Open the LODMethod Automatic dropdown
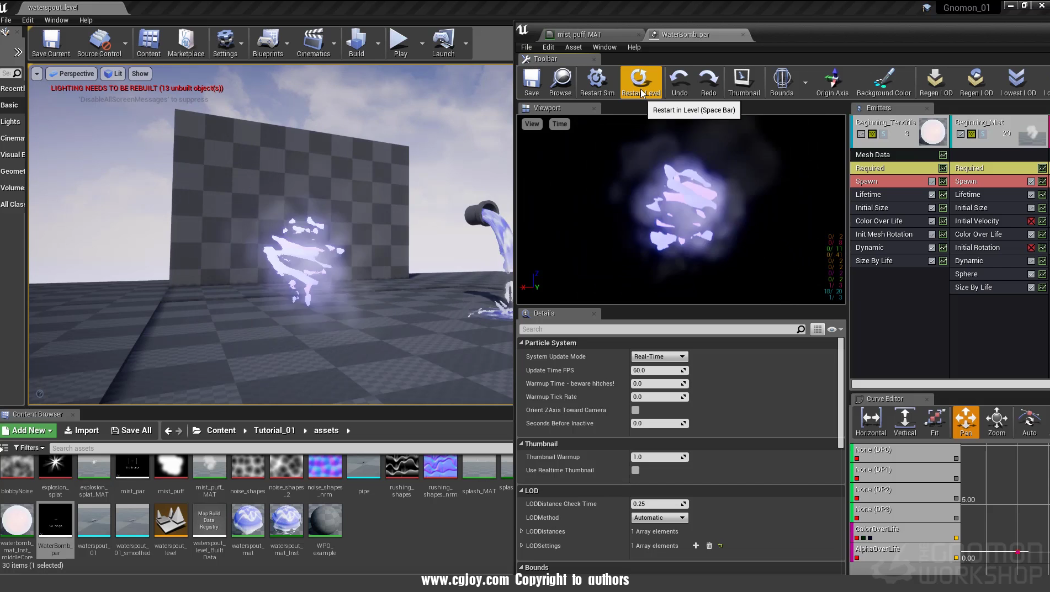Viewport: 1050px width, 592px height. (659, 518)
